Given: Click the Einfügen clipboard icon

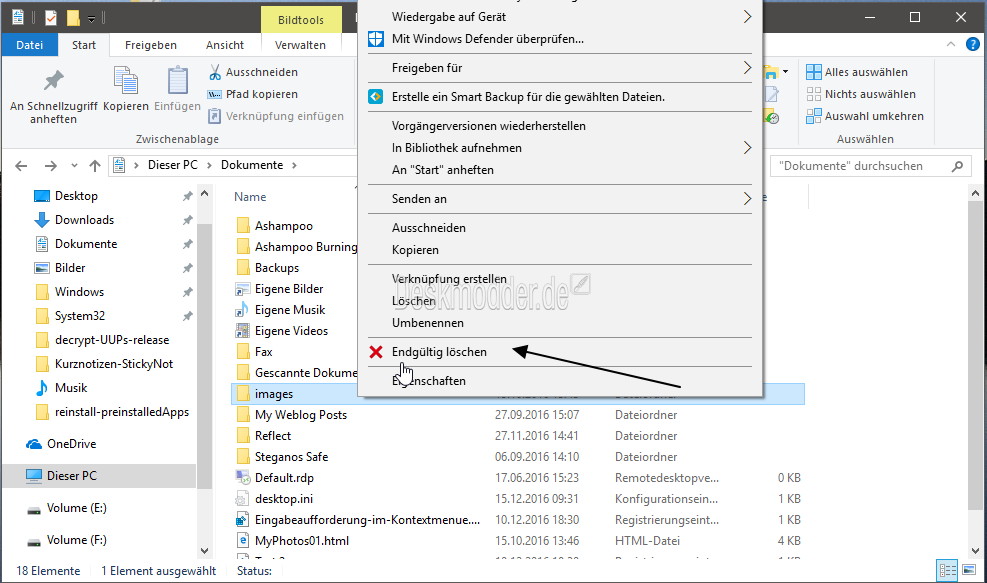Looking at the screenshot, I should 178,81.
